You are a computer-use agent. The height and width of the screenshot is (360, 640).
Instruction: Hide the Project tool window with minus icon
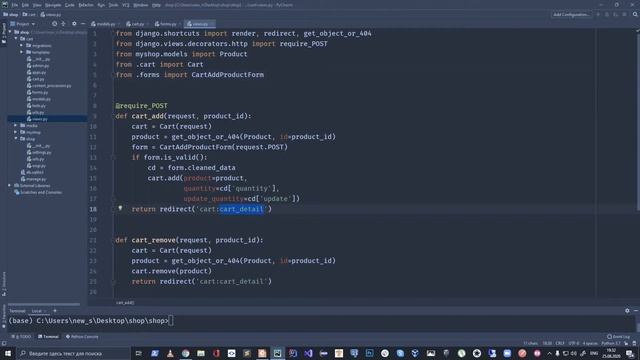point(83,24)
